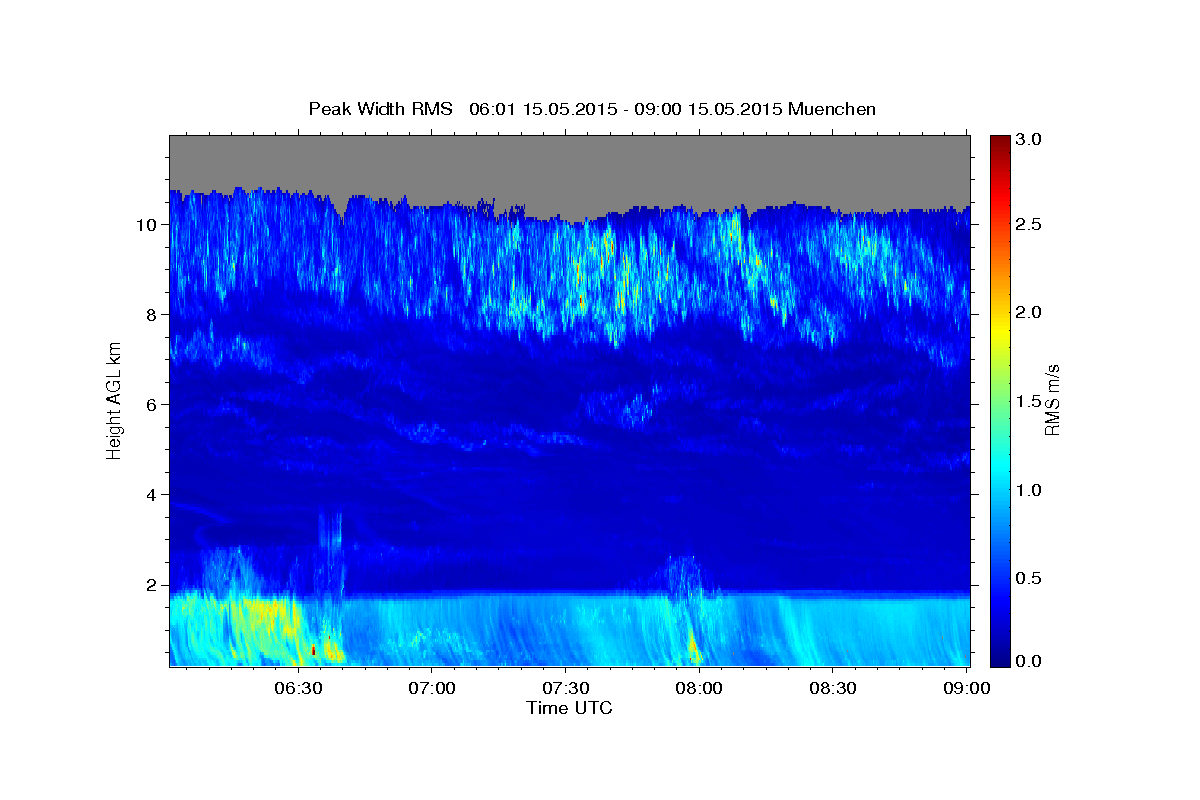Click the colorbar value 2.5
Screen dimensions: 1200x800
[x=1029, y=224]
